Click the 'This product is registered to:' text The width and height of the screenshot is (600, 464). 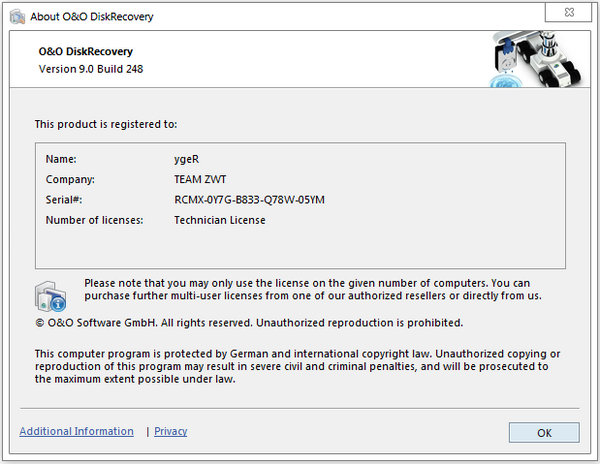coord(106,124)
